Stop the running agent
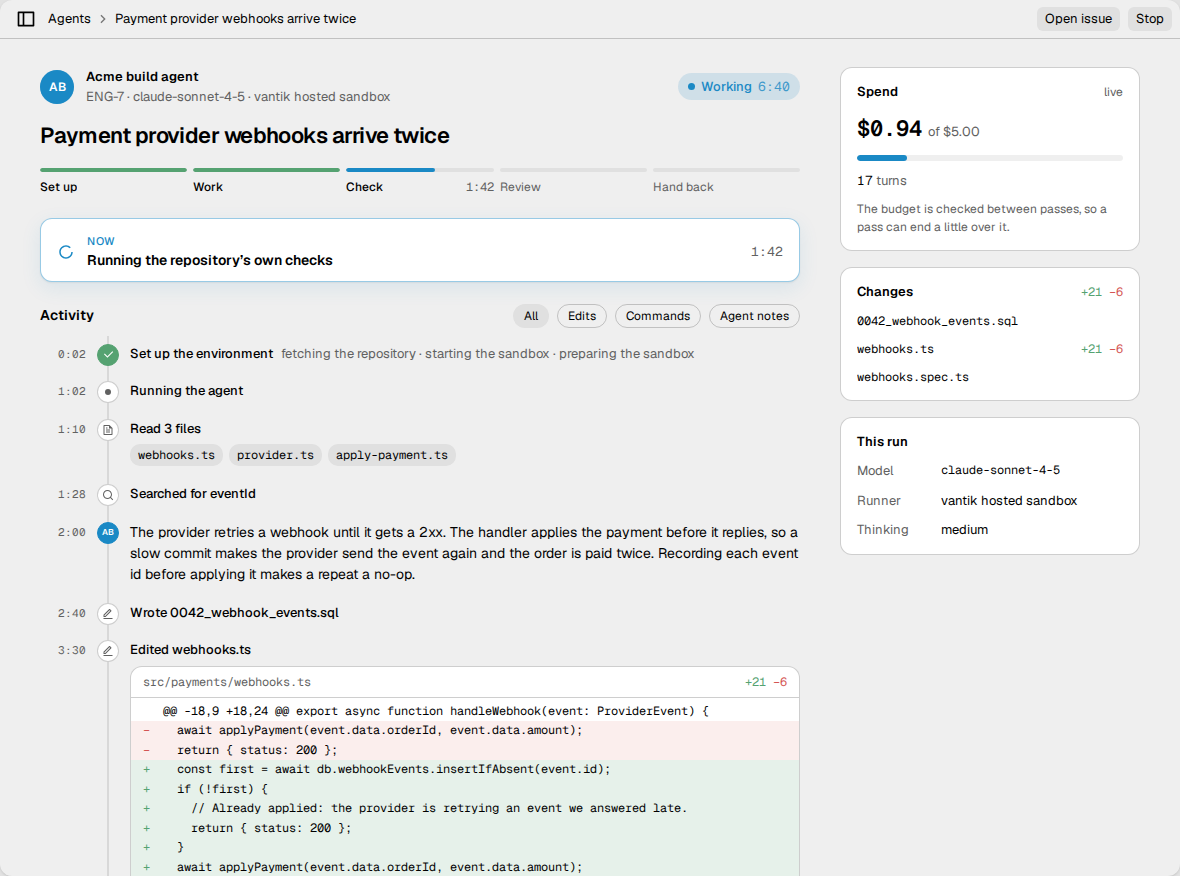 1149,19
